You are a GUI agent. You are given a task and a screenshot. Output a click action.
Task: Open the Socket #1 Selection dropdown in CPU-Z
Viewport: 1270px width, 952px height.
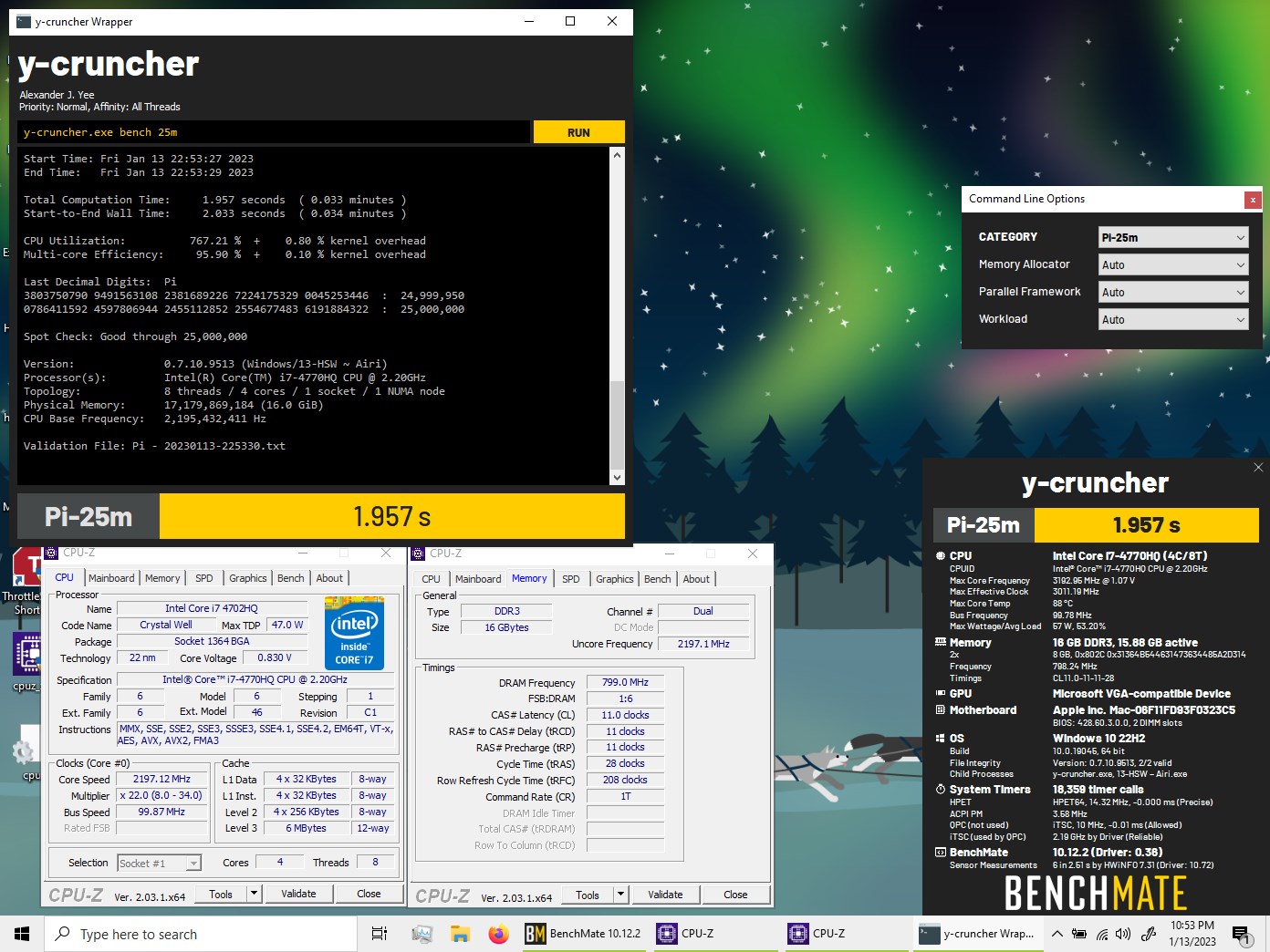[x=159, y=863]
